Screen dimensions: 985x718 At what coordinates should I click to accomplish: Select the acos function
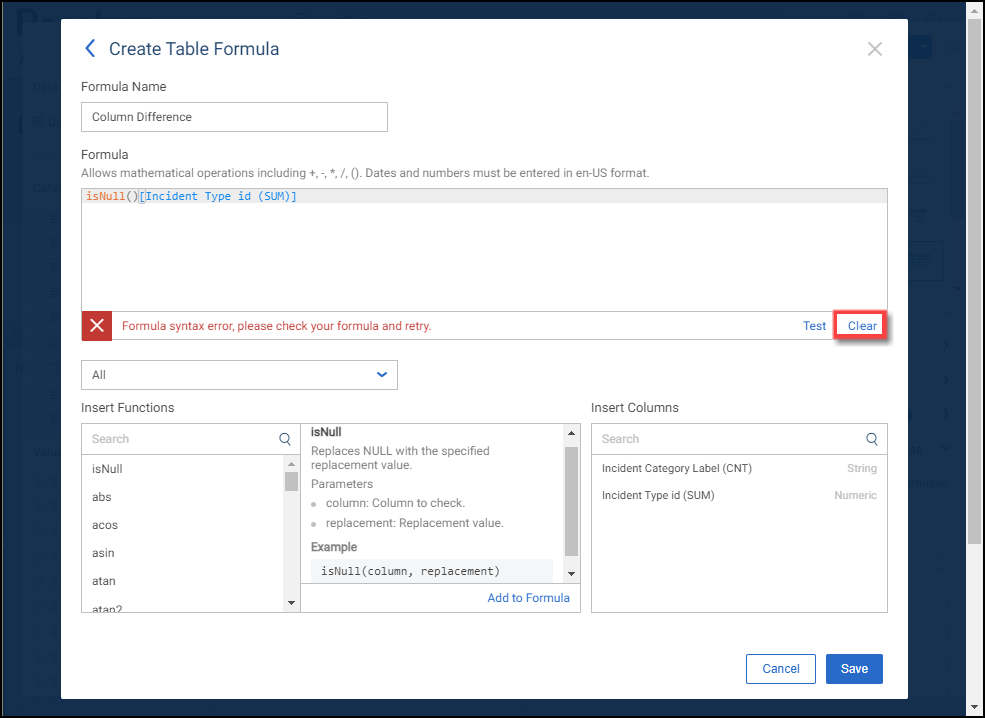point(105,525)
